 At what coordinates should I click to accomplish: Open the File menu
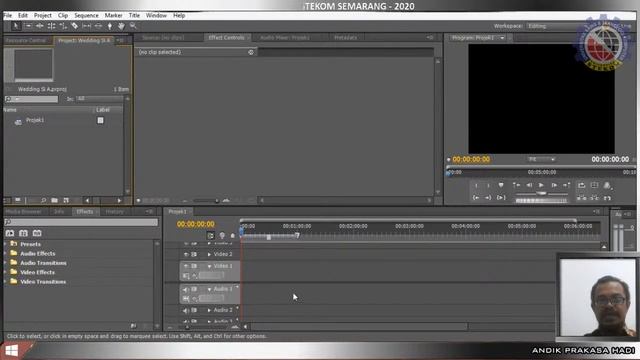pos(8,16)
